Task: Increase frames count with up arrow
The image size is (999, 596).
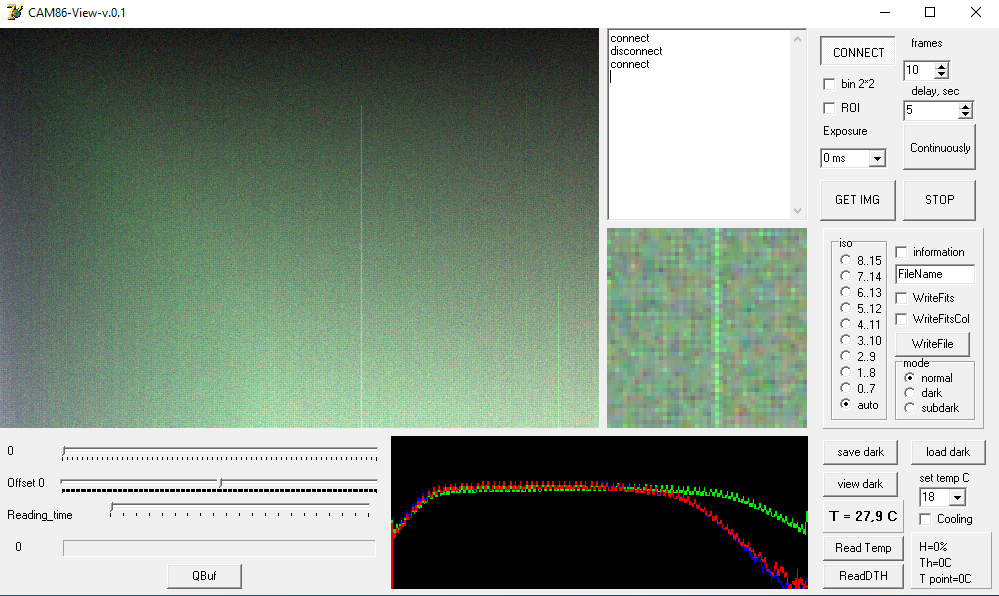Action: pos(942,66)
